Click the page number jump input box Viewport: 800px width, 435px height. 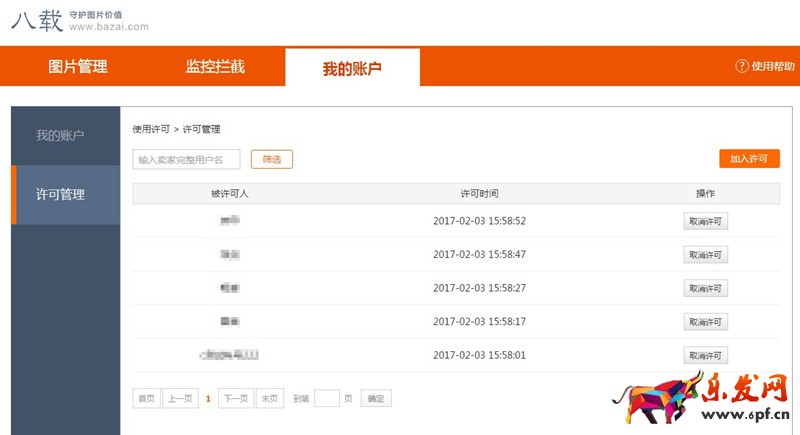point(327,398)
